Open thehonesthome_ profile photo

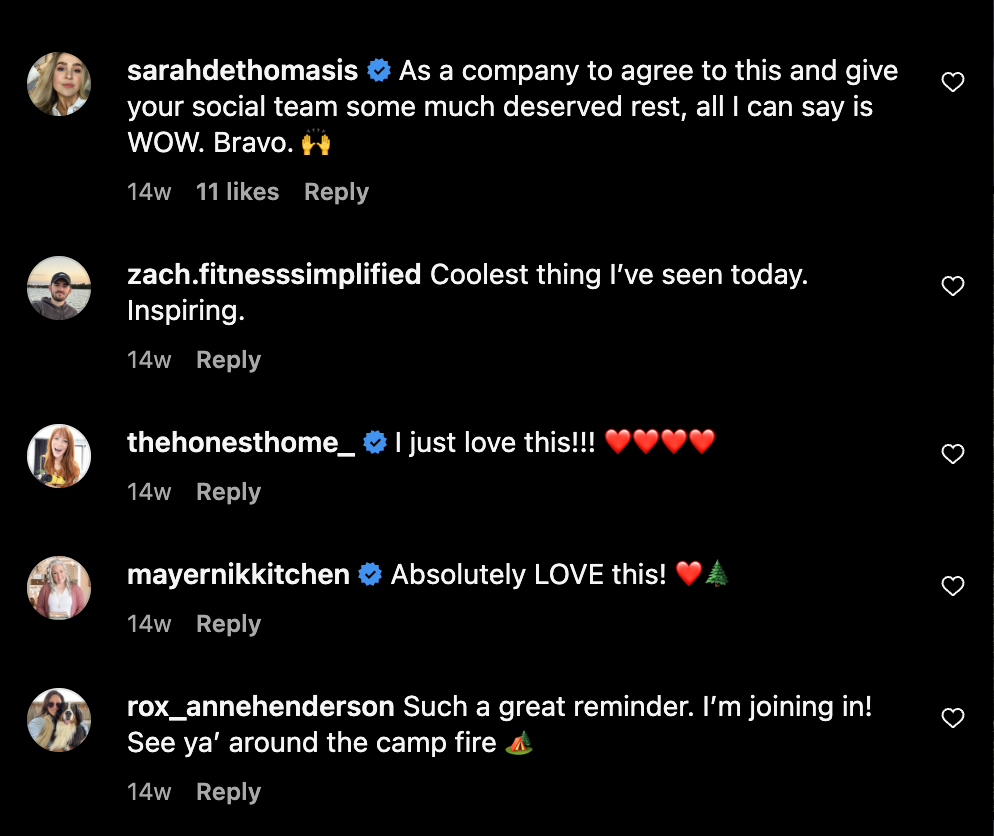pyautogui.click(x=59, y=456)
